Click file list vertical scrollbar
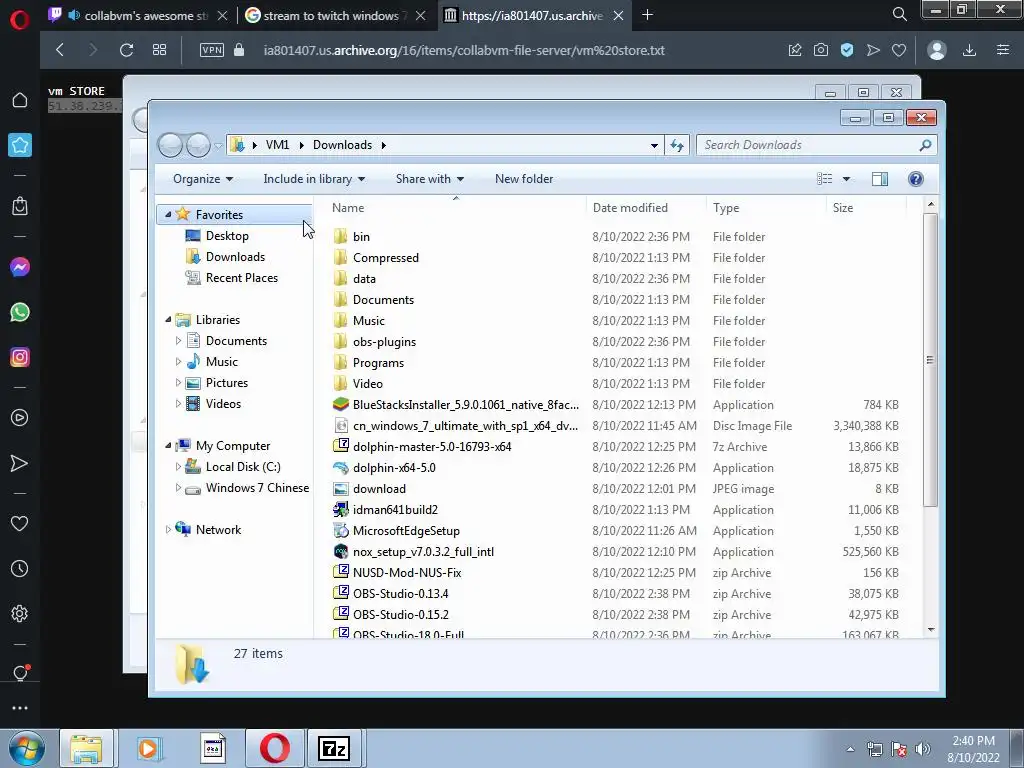 point(931,359)
